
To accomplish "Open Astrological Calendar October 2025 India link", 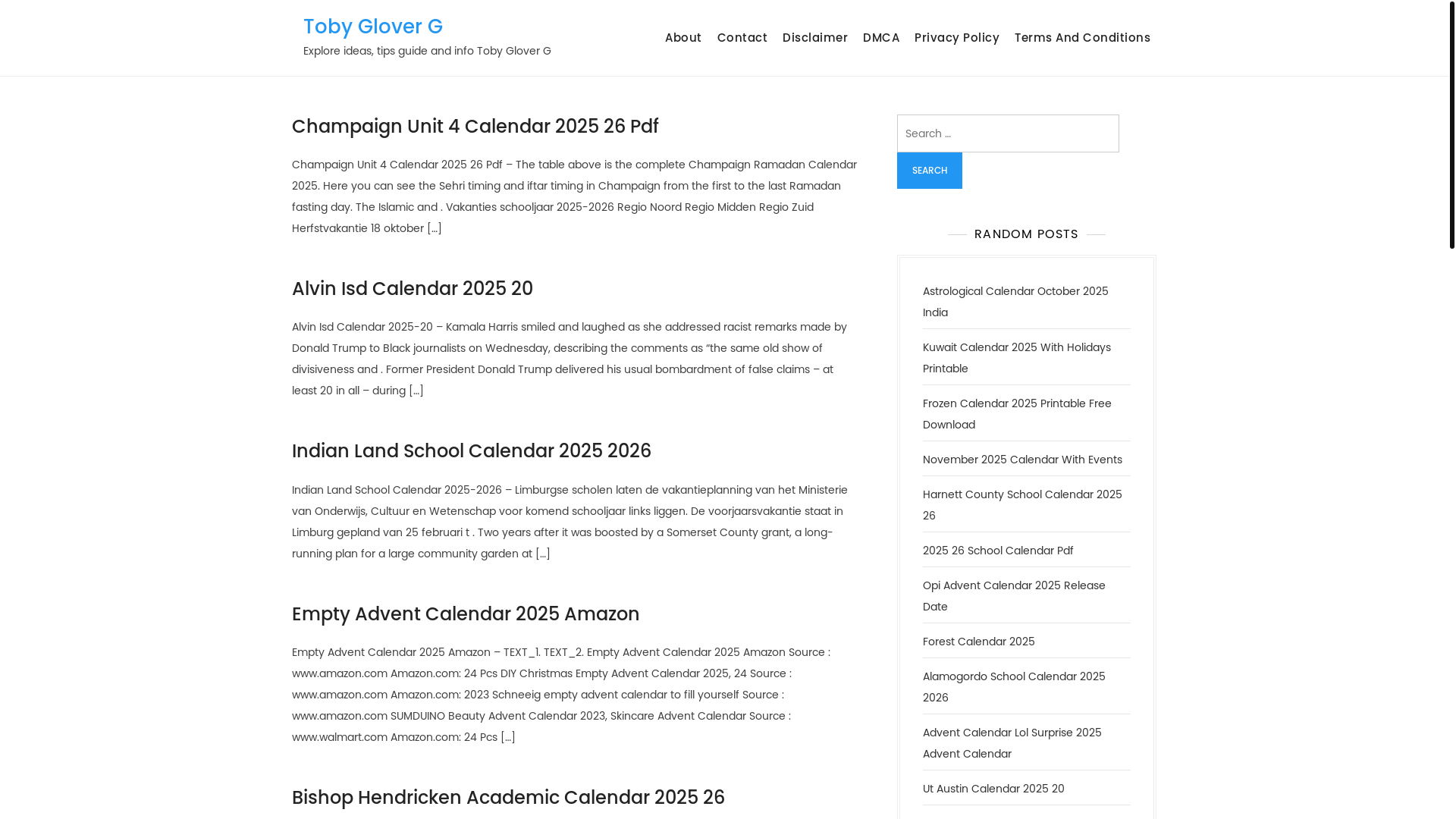I will coord(1015,302).
